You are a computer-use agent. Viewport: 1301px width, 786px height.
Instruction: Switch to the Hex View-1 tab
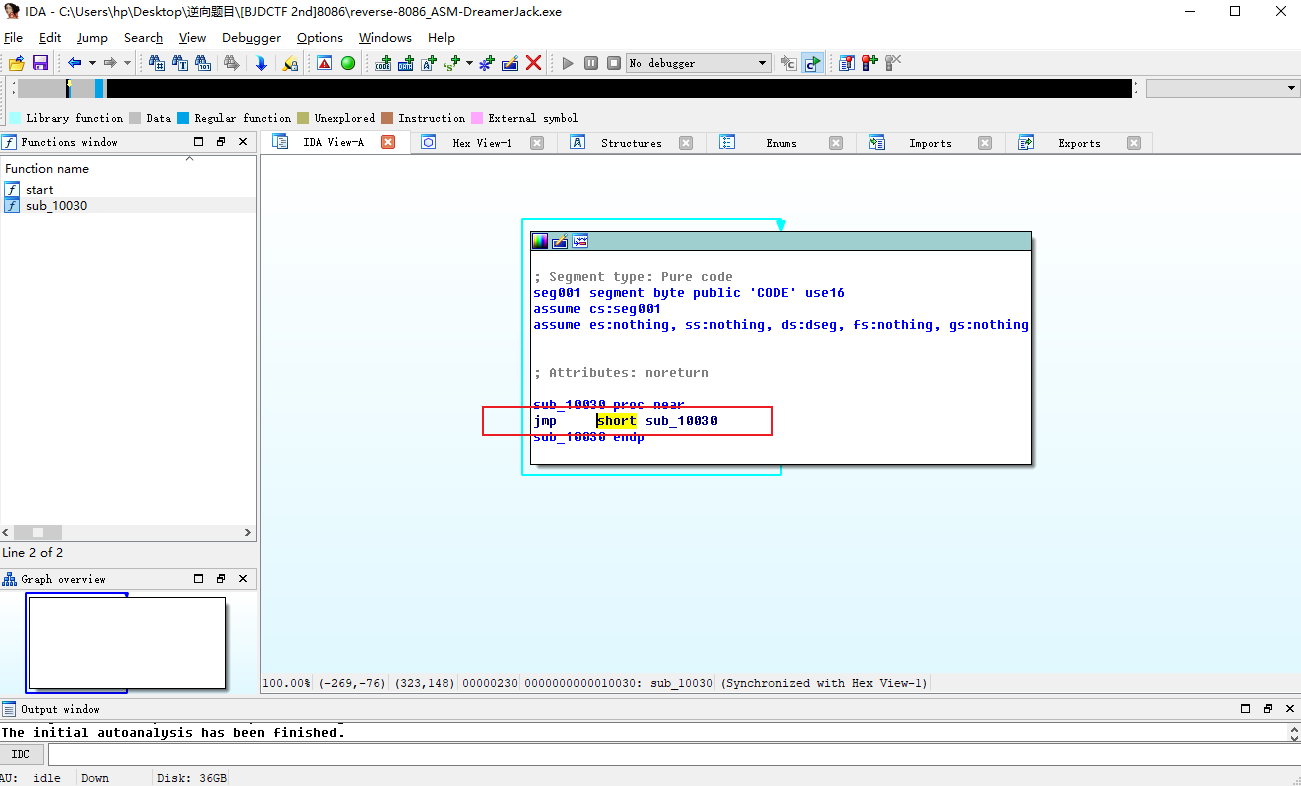pos(481,143)
